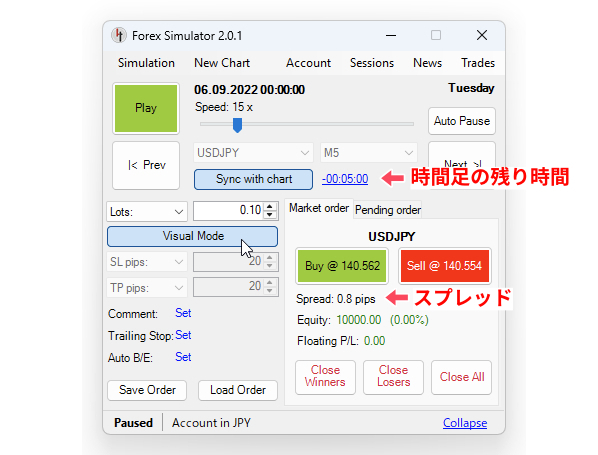The width and height of the screenshot is (598, 455).
Task: Open the M5 timeframe dropdown
Action: tap(369, 153)
